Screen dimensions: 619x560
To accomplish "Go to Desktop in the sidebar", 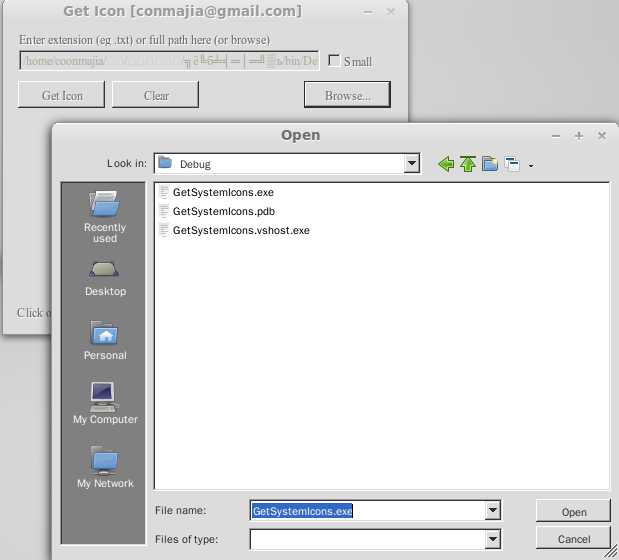I will pos(105,279).
